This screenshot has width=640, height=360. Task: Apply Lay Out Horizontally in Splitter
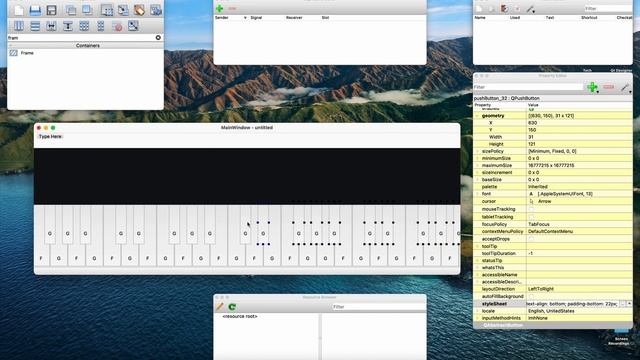pos(51,26)
